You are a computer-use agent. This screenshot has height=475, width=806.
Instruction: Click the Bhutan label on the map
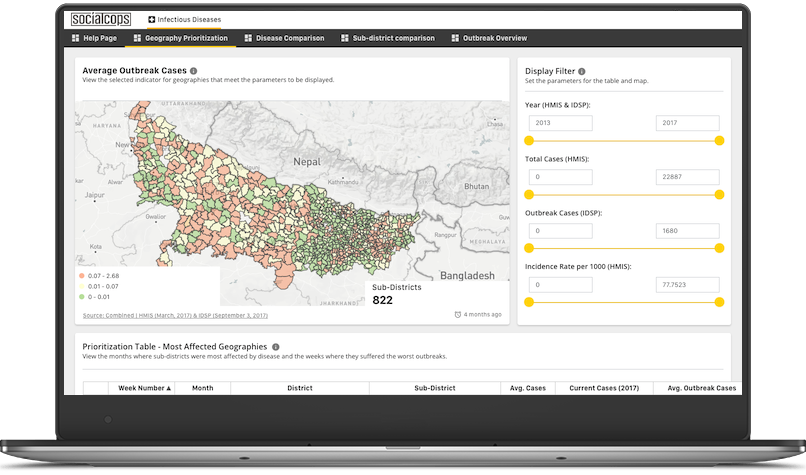click(477, 187)
